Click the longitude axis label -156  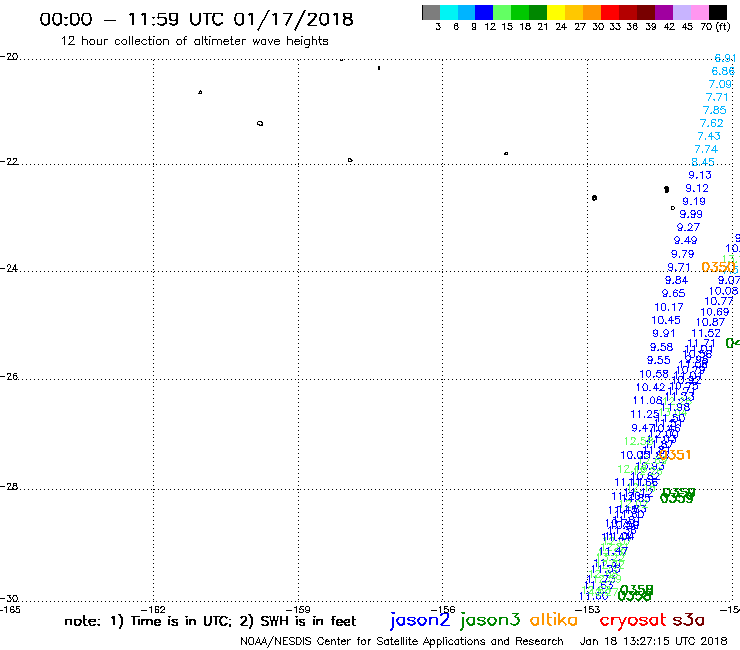click(x=444, y=609)
